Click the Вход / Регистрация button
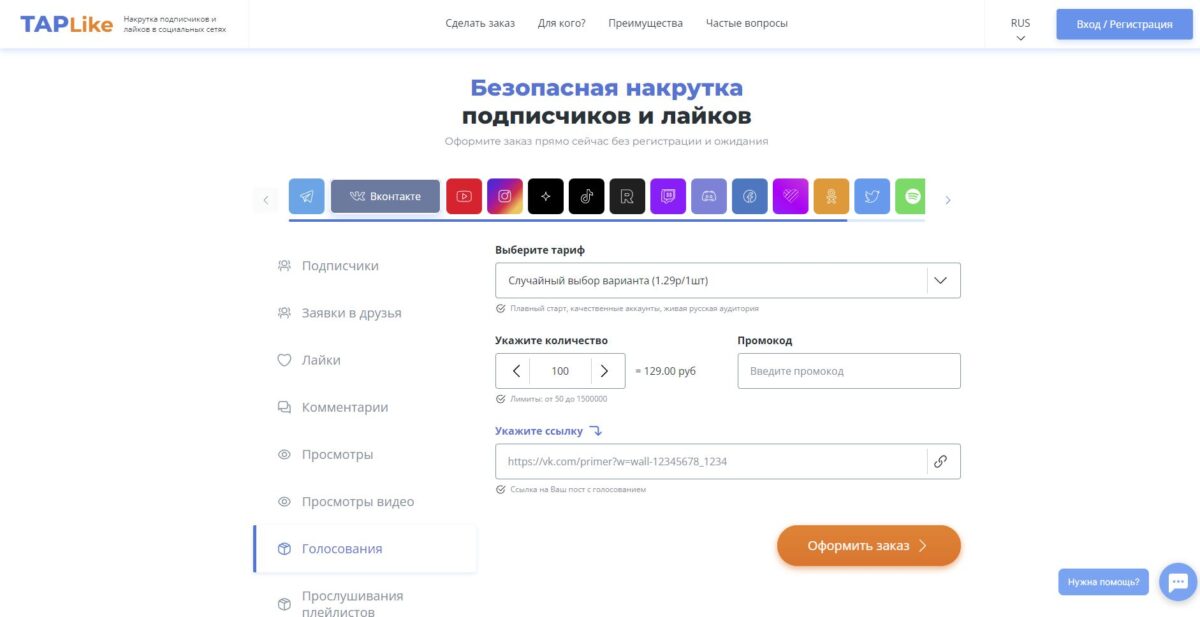Viewport: 1200px width, 617px height. pos(1124,24)
